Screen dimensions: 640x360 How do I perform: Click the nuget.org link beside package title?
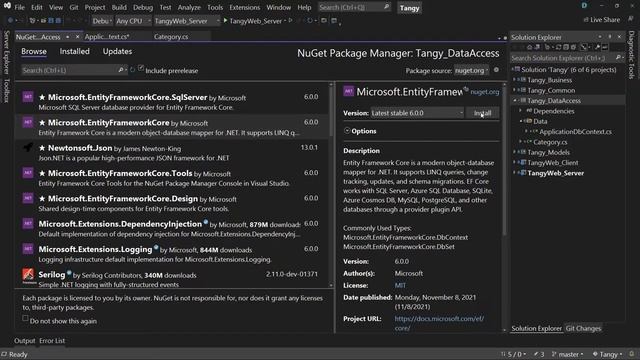point(484,92)
